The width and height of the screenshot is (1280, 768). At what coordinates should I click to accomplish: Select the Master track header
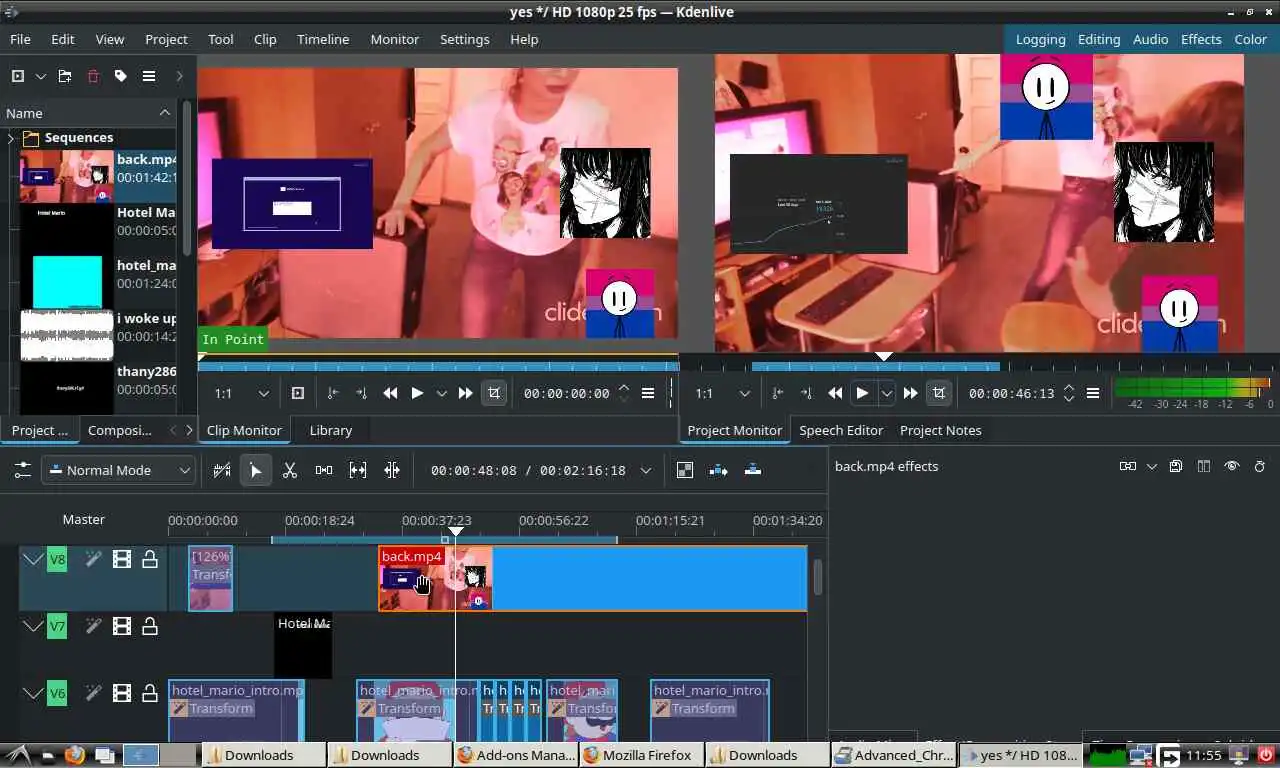click(x=84, y=519)
